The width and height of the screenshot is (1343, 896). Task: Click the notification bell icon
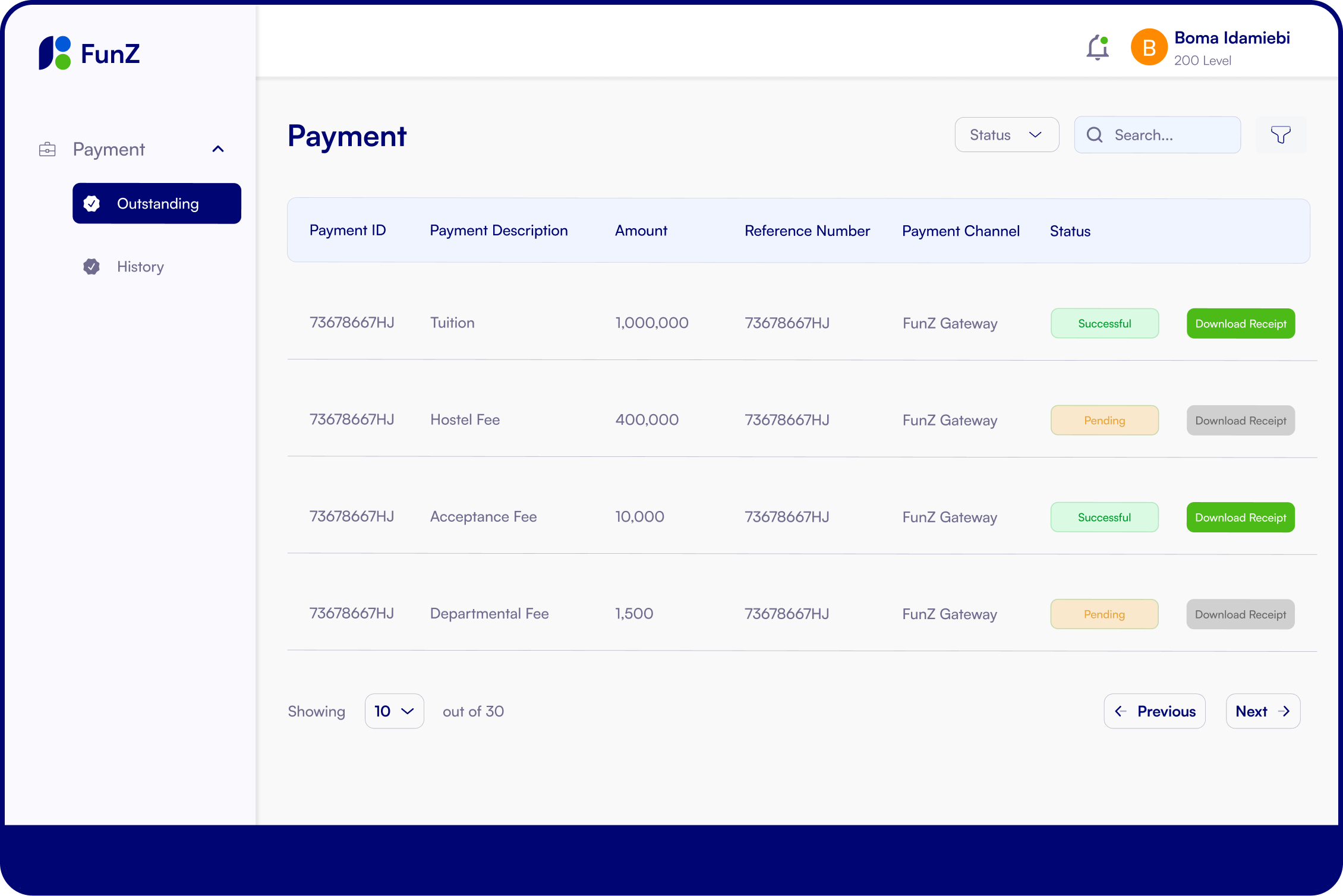(1097, 48)
